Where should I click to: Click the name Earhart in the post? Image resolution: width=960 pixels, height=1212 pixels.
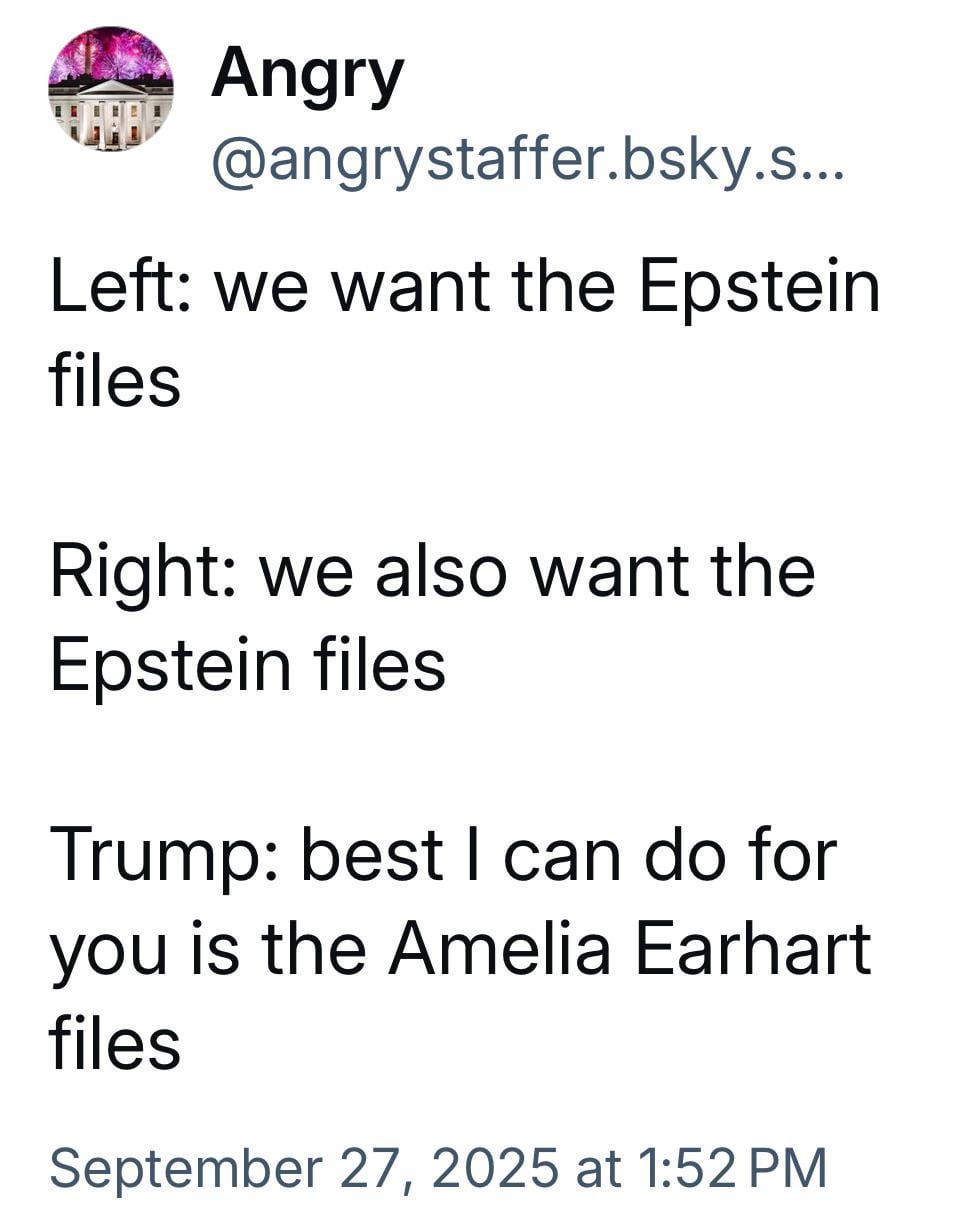753,949
